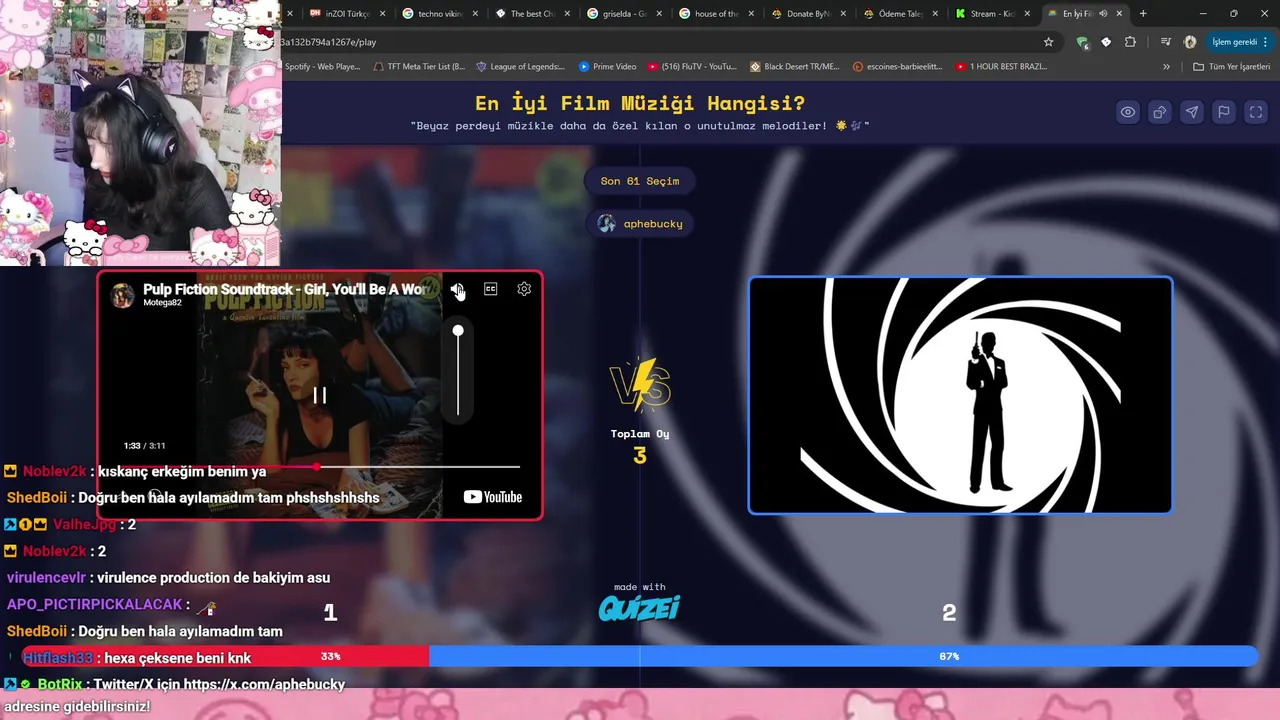This screenshot has width=1280, height=720.
Task: Mute the tab audio speaker icon
Action: 1103,14
